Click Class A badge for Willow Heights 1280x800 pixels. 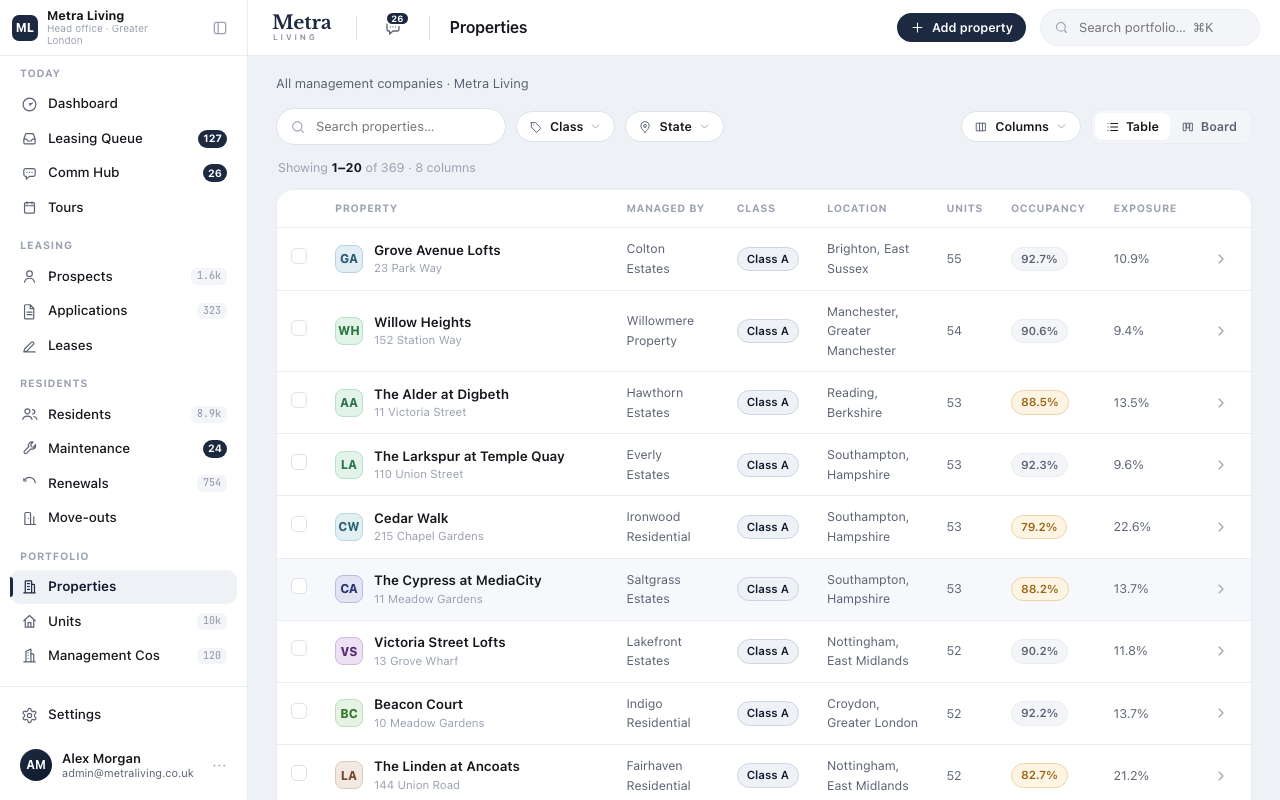click(768, 331)
